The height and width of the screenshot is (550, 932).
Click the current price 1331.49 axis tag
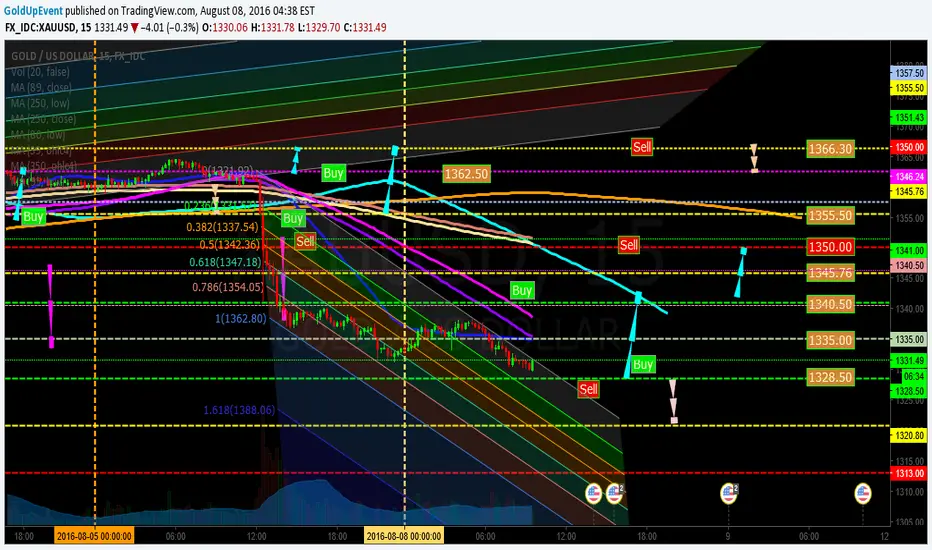click(909, 361)
